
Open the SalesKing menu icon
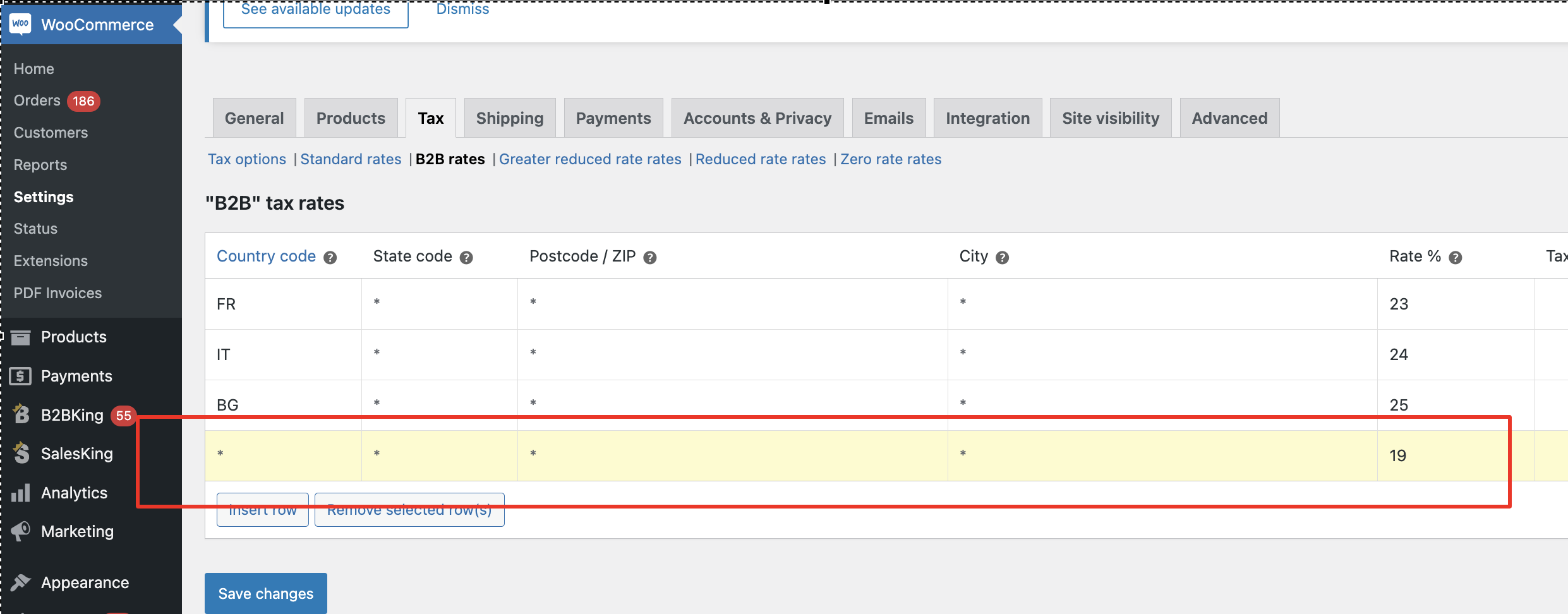(x=21, y=453)
